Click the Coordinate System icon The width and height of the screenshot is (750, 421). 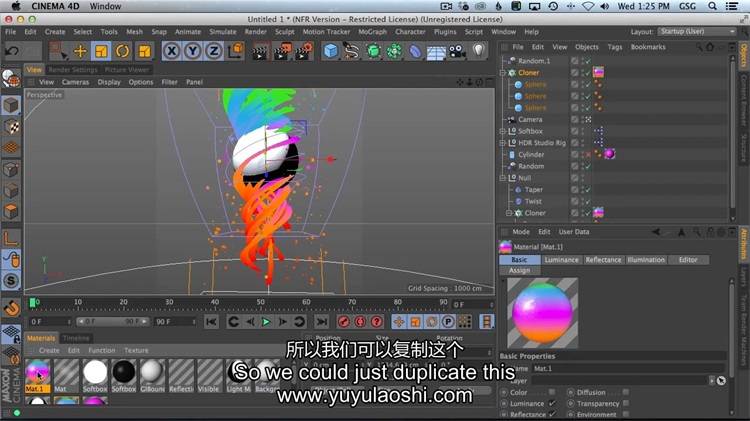click(235, 51)
